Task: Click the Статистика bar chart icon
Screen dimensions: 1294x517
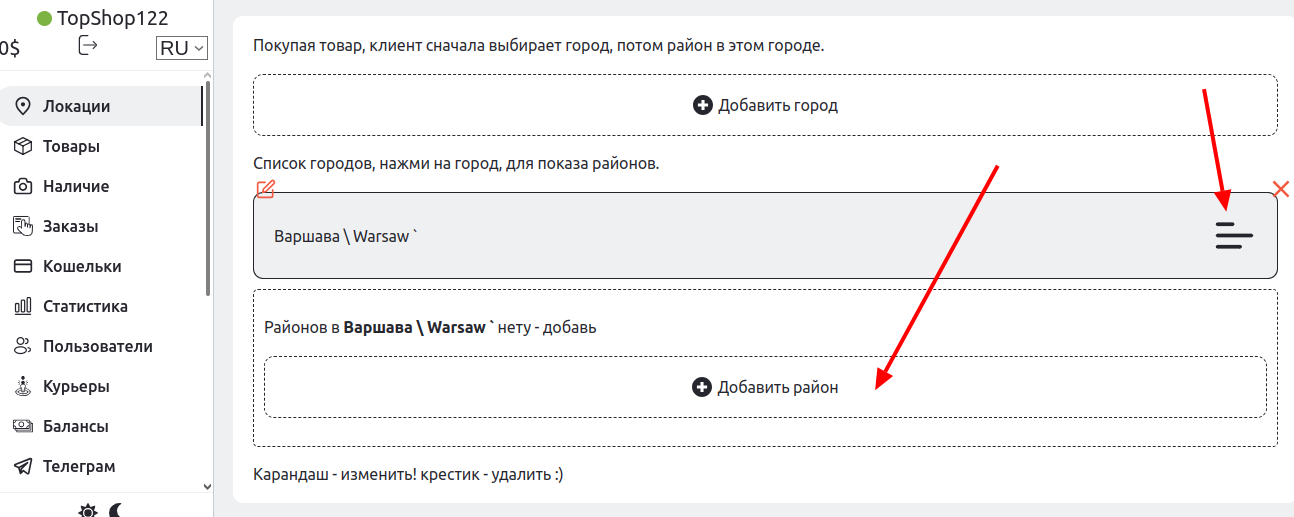Action: (x=23, y=307)
